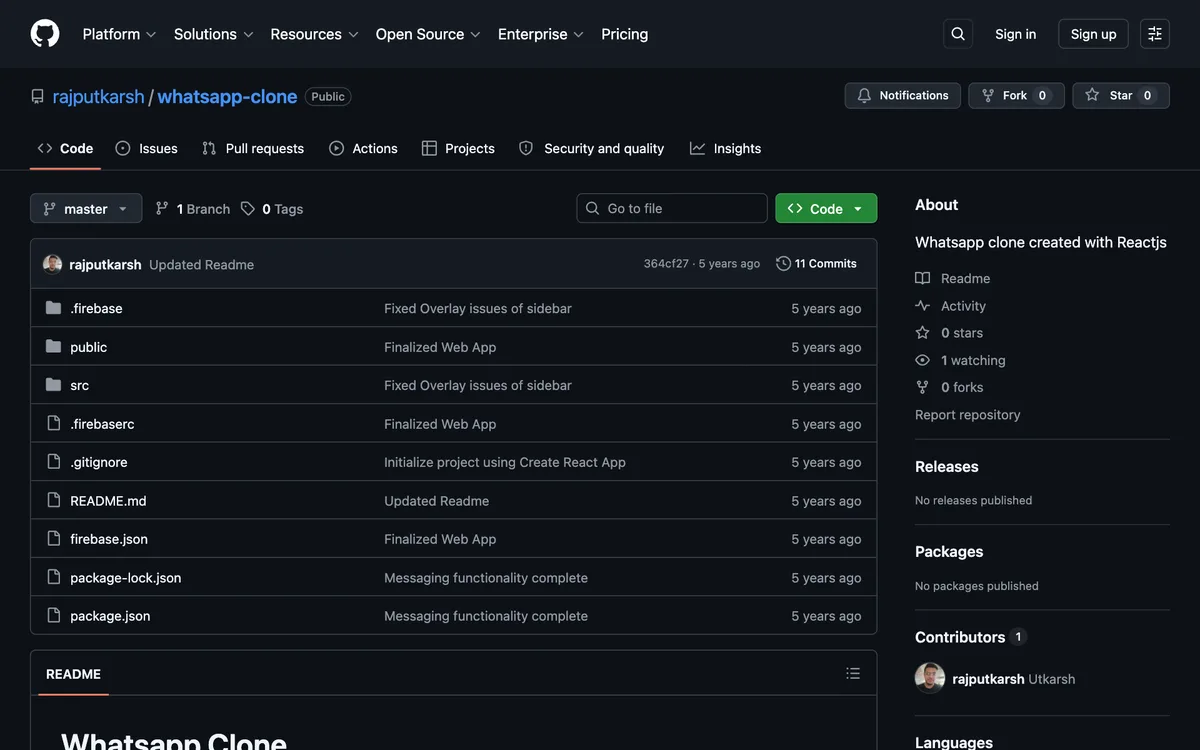This screenshot has width=1200, height=750.
Task: Switch to the Actions tab
Action: 364,148
